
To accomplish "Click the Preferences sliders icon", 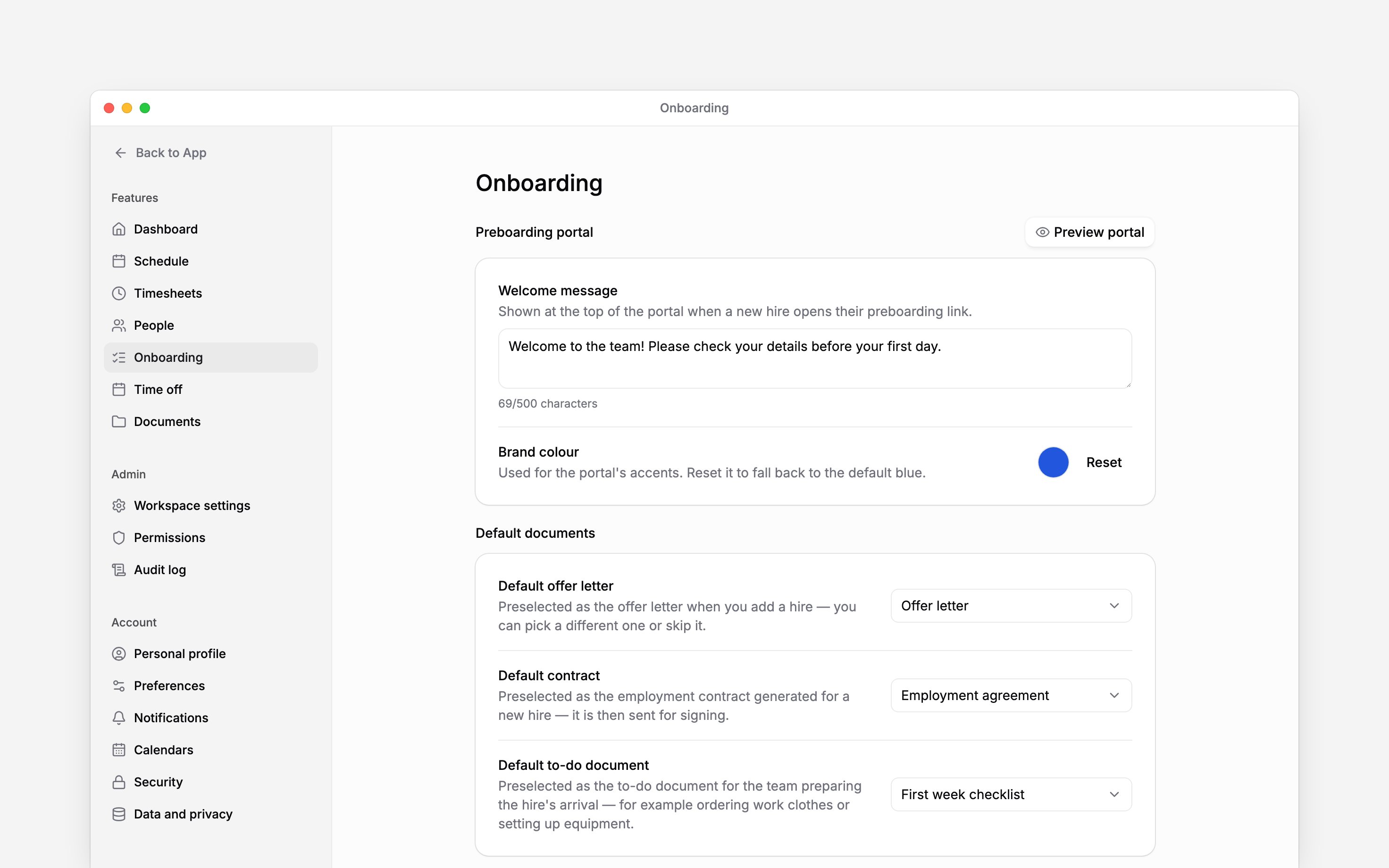I will pos(119,686).
